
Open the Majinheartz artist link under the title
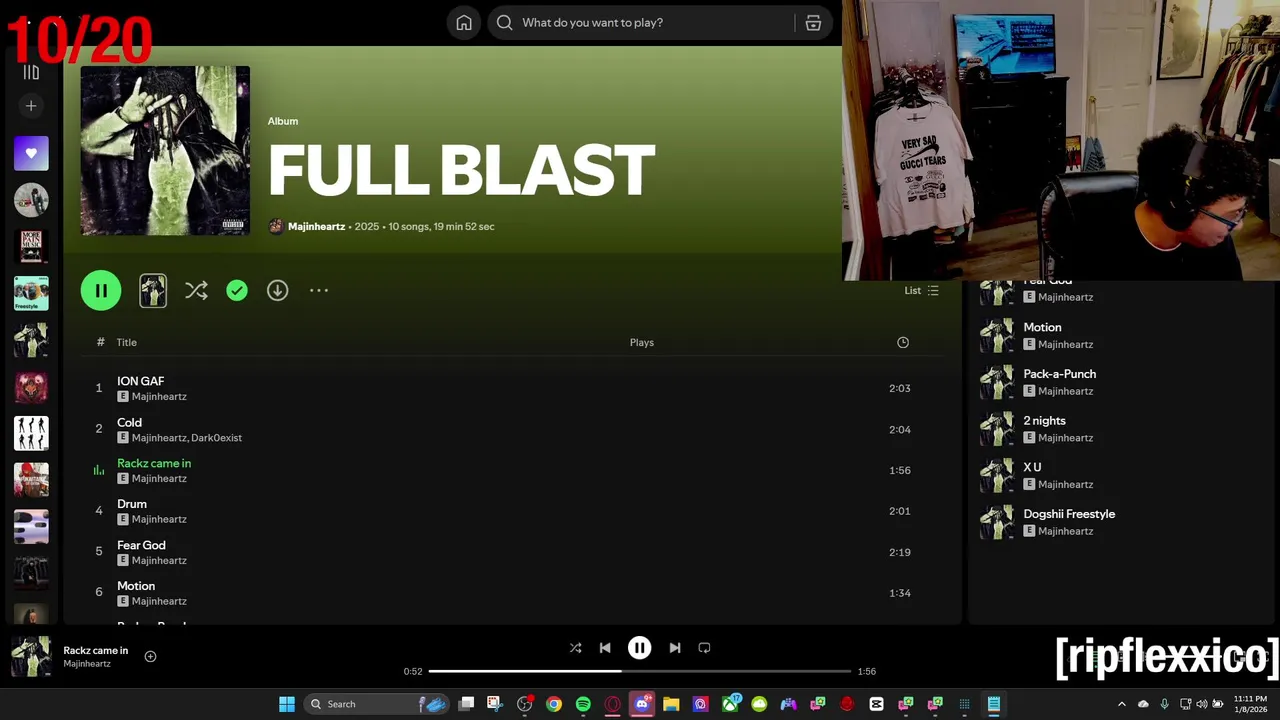point(316,227)
